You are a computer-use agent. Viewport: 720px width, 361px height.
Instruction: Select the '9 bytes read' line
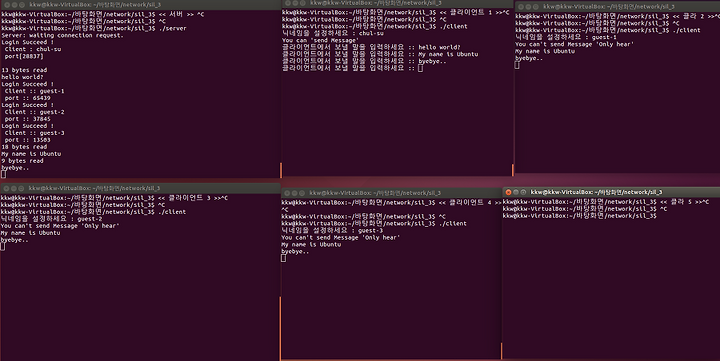(22, 161)
